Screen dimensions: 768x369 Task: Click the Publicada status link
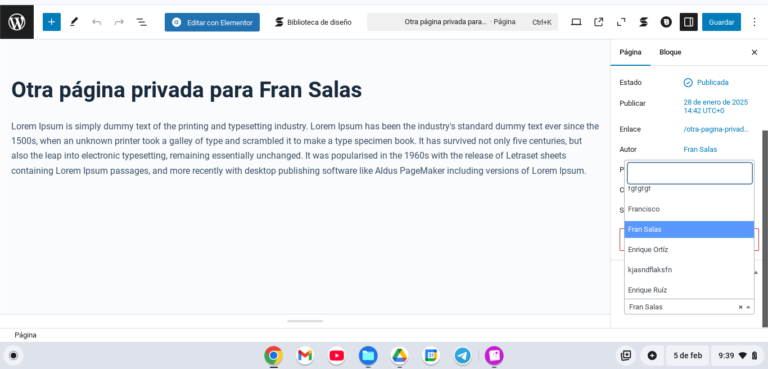(706, 82)
